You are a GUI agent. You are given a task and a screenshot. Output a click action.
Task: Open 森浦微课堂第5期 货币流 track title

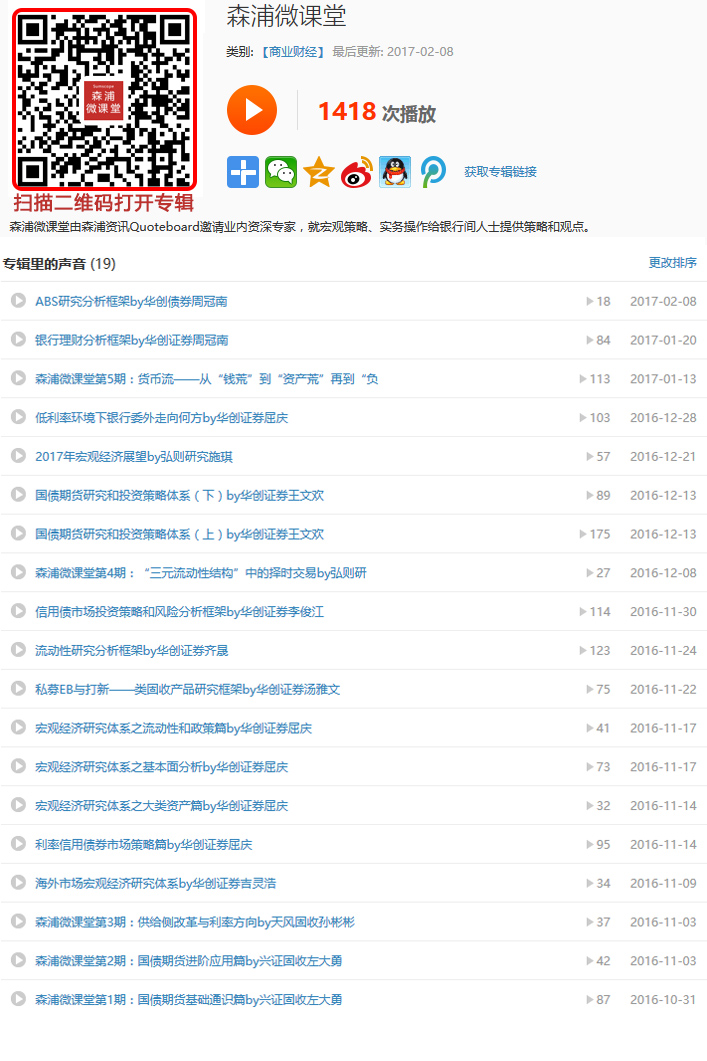tap(206, 379)
